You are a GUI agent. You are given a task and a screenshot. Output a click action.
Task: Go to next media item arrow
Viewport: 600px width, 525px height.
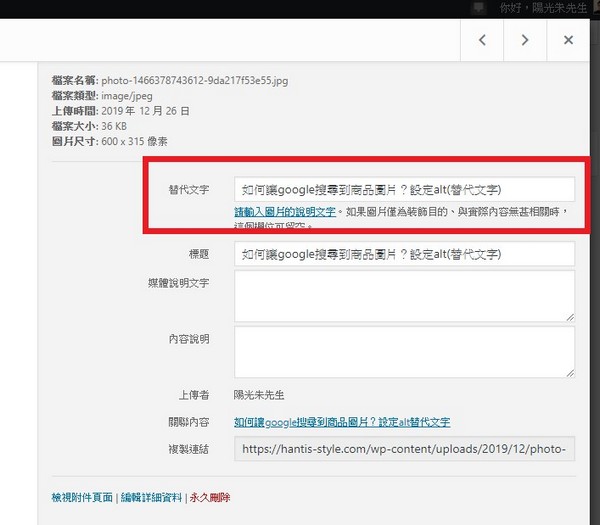(525, 40)
